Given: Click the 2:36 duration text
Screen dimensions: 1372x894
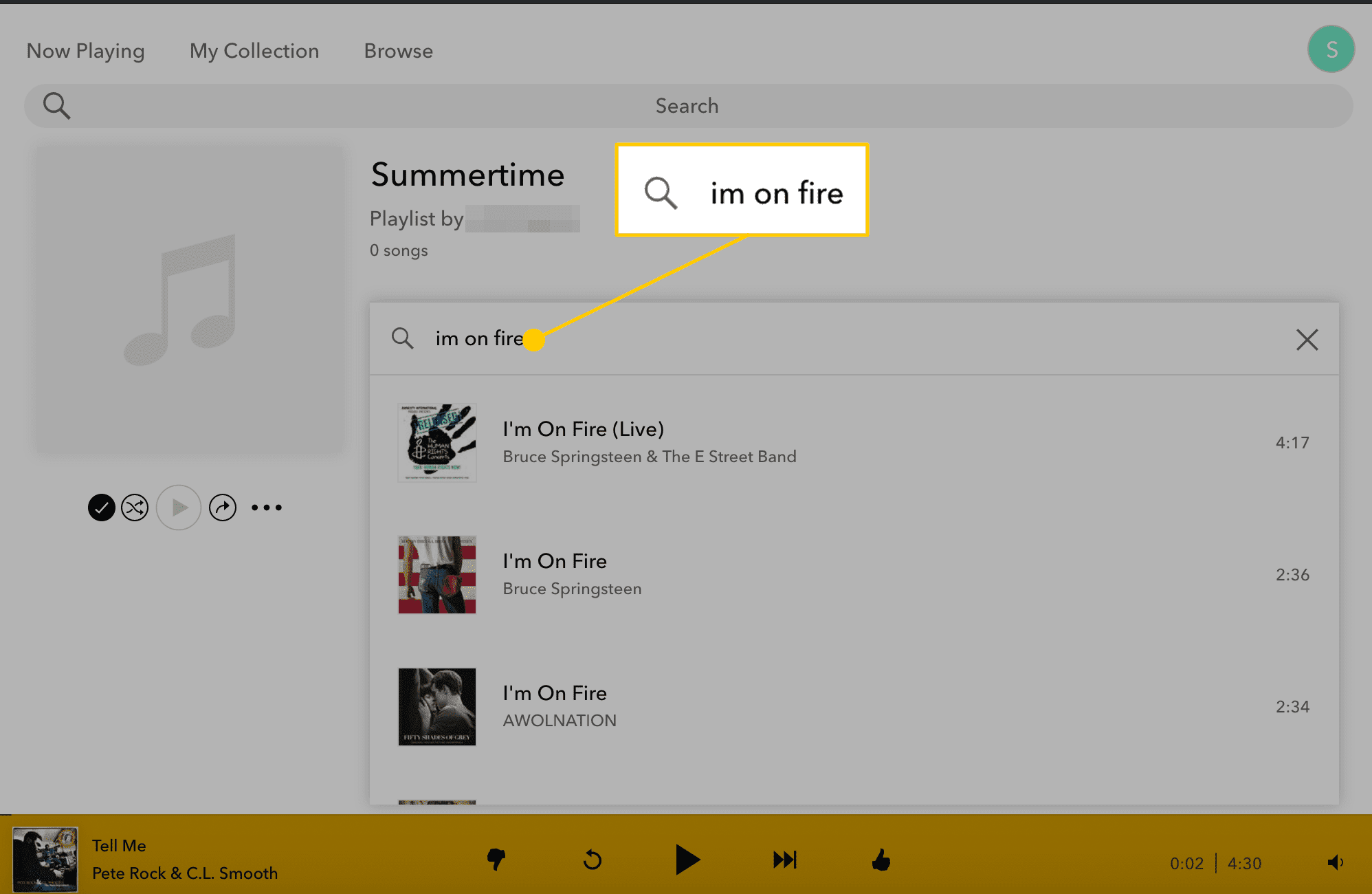Looking at the screenshot, I should 1292,575.
